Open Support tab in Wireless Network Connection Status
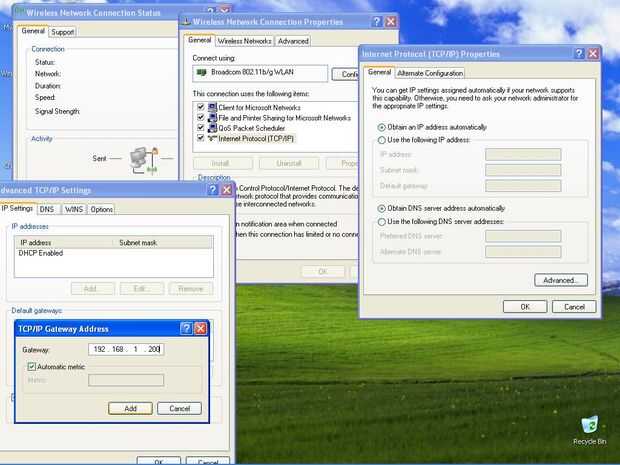This screenshot has width=620, height=465. coord(62,32)
